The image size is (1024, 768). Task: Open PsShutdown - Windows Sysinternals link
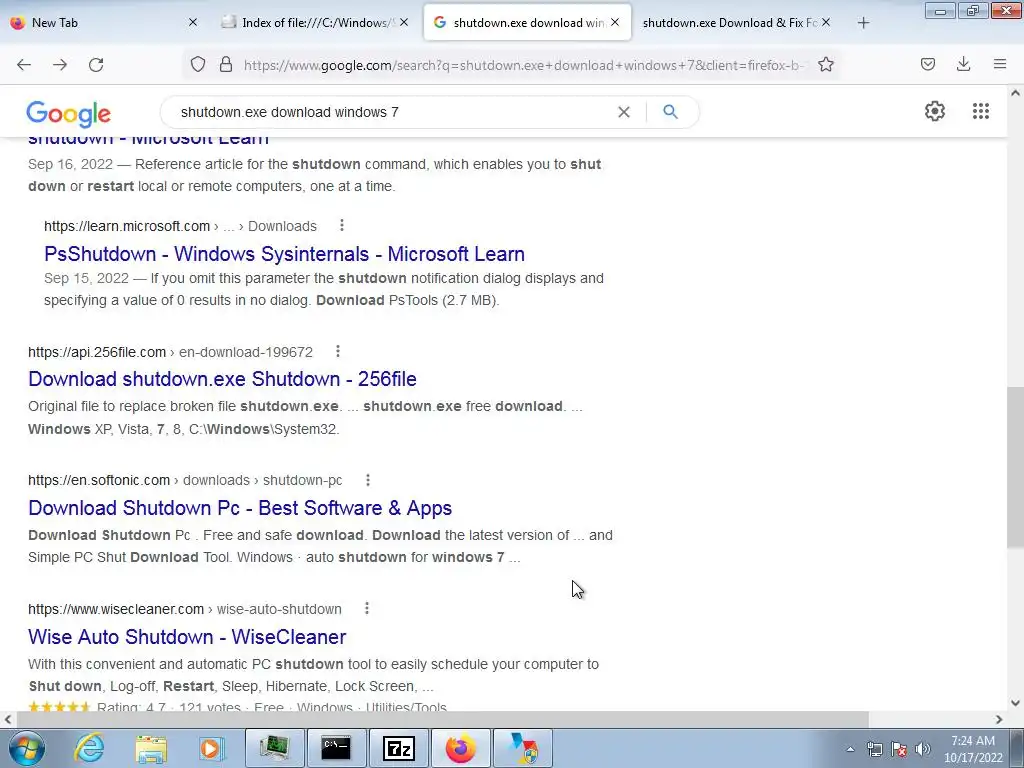pos(284,253)
